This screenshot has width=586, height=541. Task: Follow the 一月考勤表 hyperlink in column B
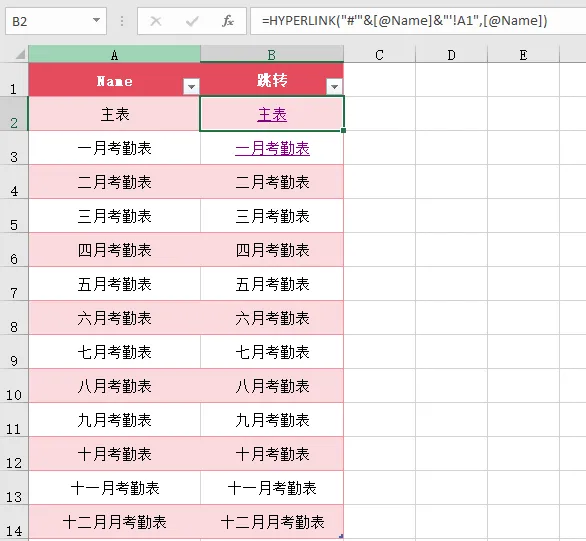point(272,148)
